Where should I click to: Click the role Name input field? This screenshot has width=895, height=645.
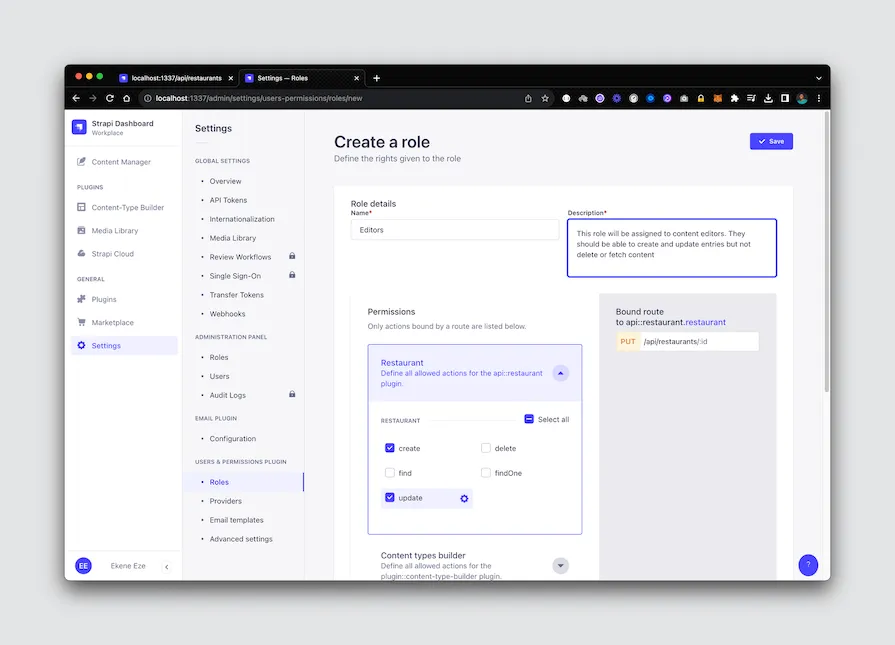(x=454, y=230)
